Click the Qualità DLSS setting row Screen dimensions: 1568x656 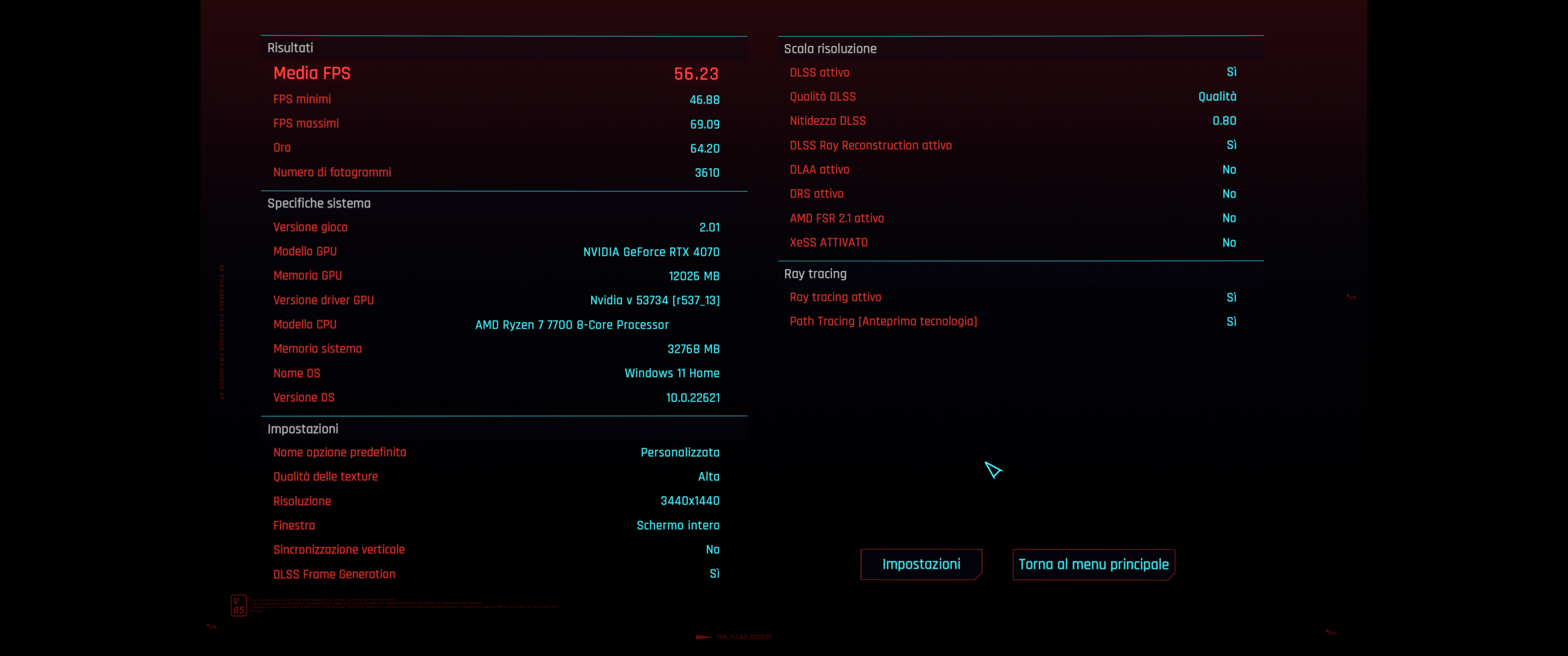1013,97
